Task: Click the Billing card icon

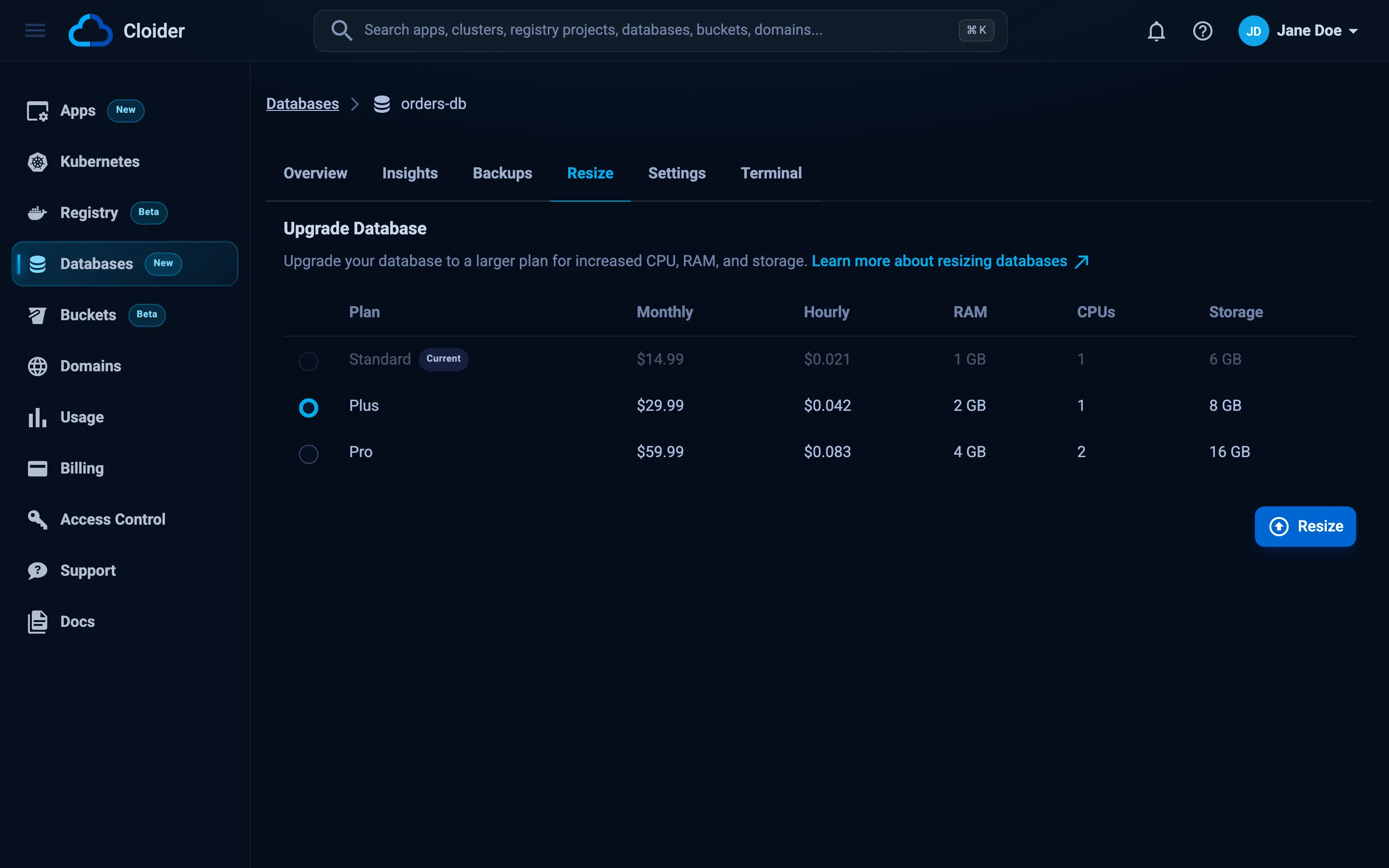Action: [x=38, y=468]
